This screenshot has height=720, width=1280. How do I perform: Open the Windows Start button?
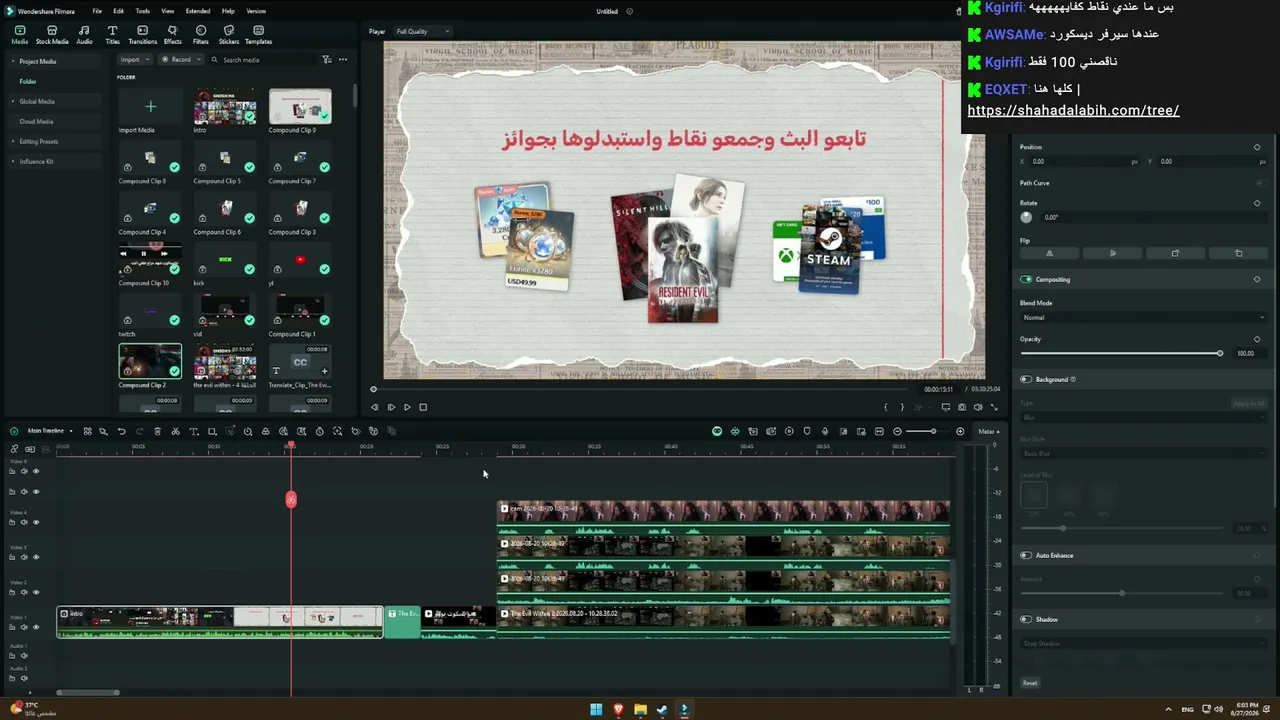(x=596, y=710)
